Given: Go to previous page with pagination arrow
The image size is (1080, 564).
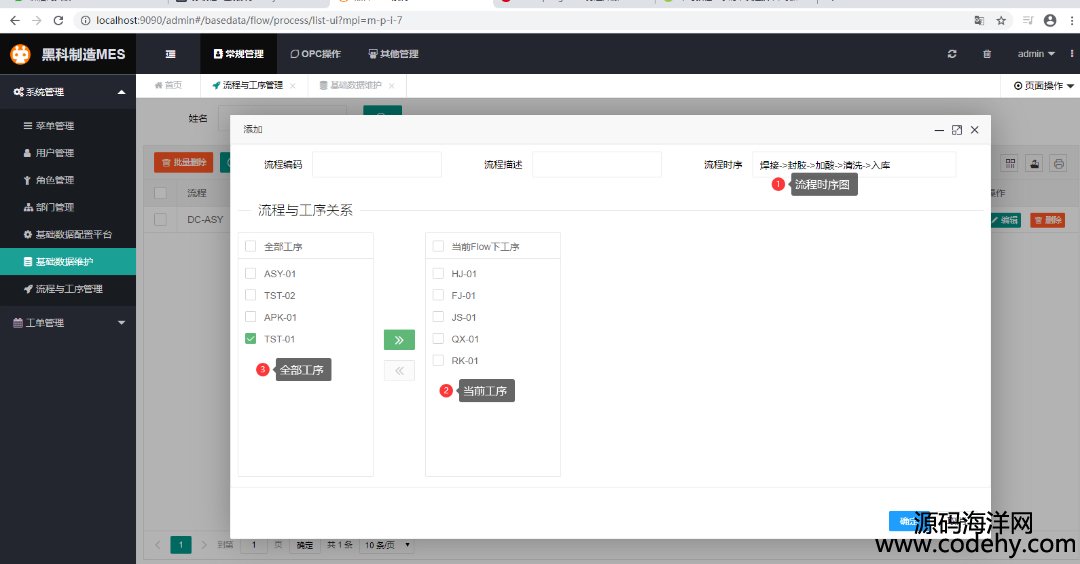Looking at the screenshot, I should point(158,545).
